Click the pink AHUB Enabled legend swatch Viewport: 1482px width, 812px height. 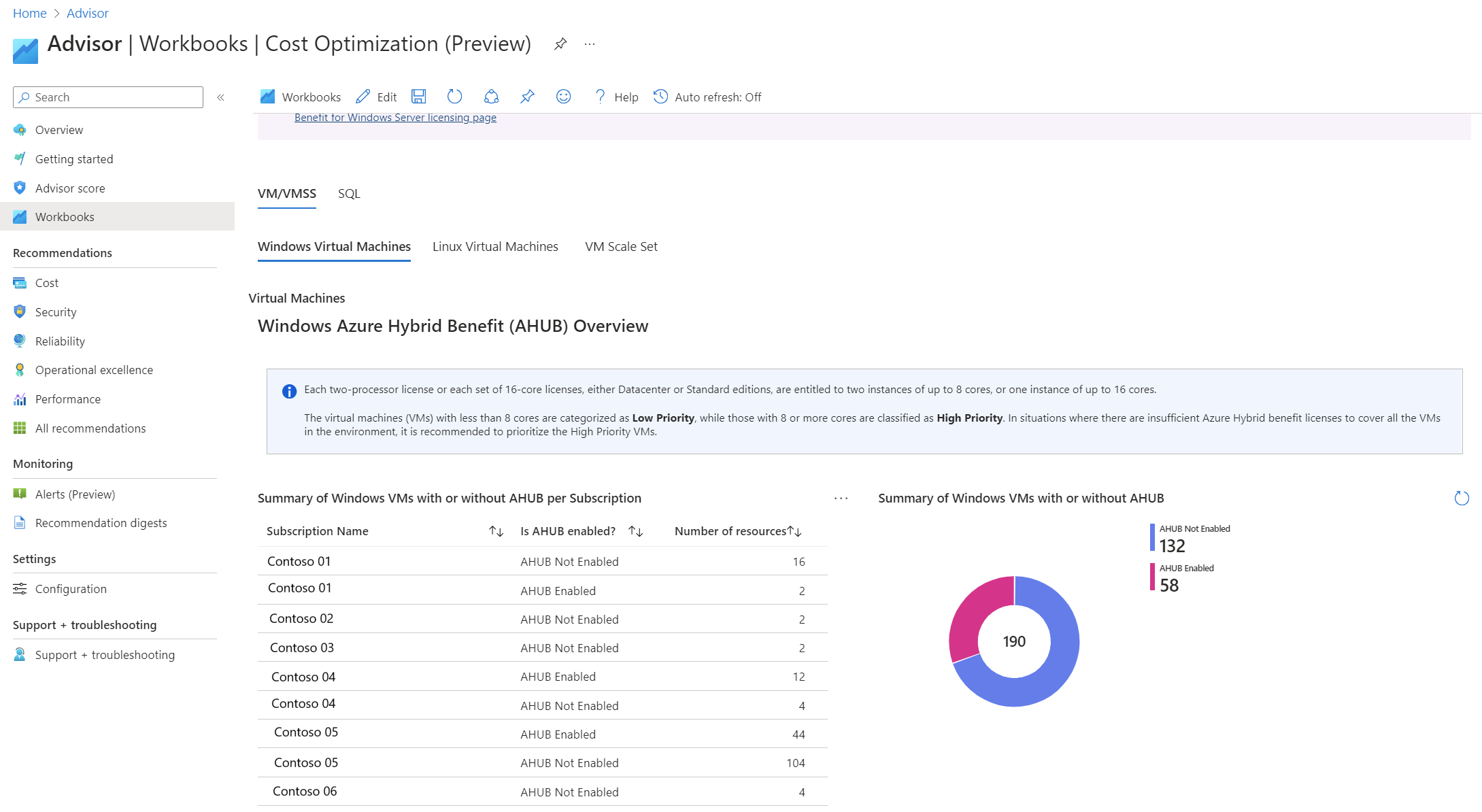[x=1152, y=576]
